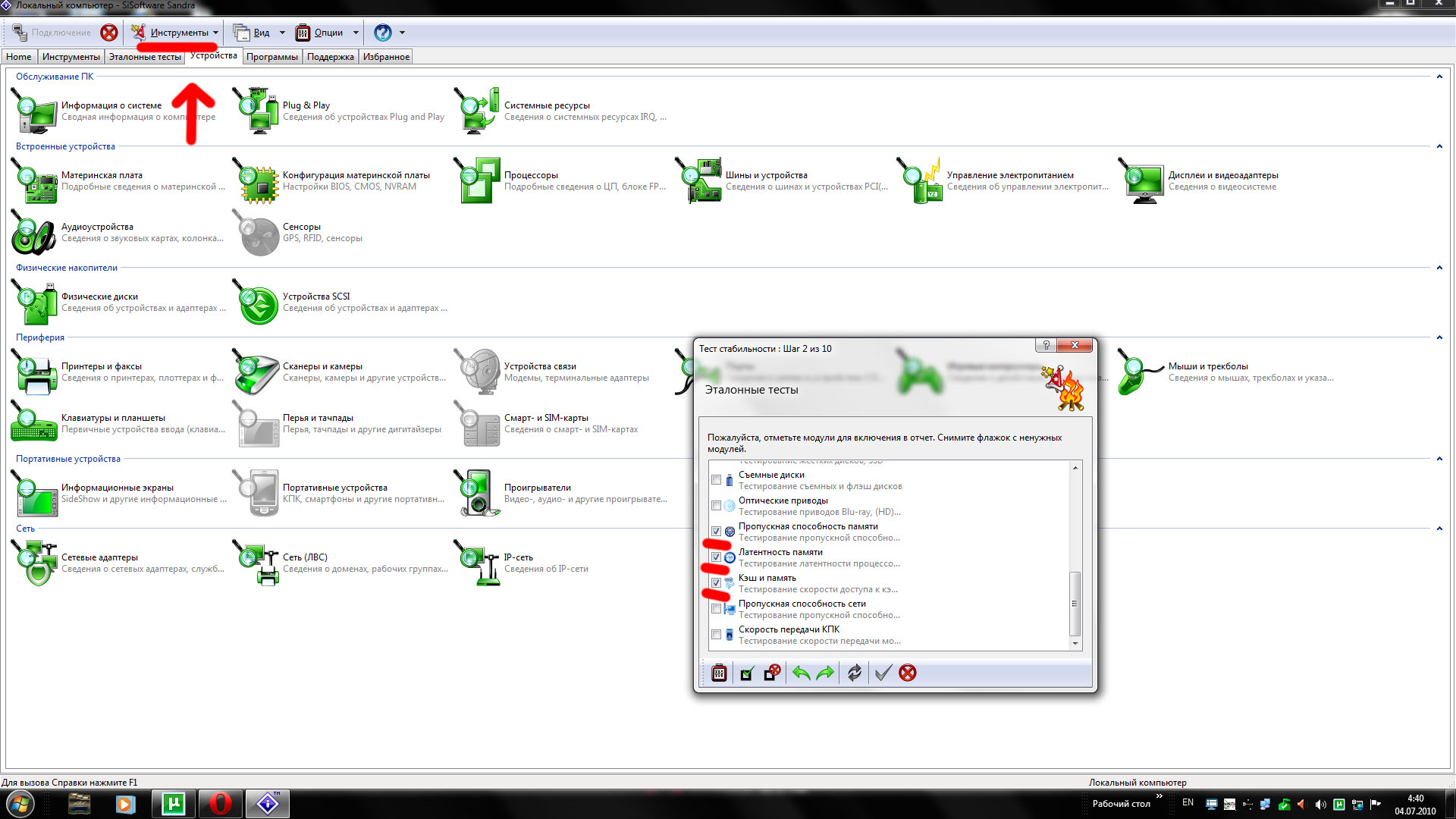Check the Съемные диски checkbox

point(716,480)
